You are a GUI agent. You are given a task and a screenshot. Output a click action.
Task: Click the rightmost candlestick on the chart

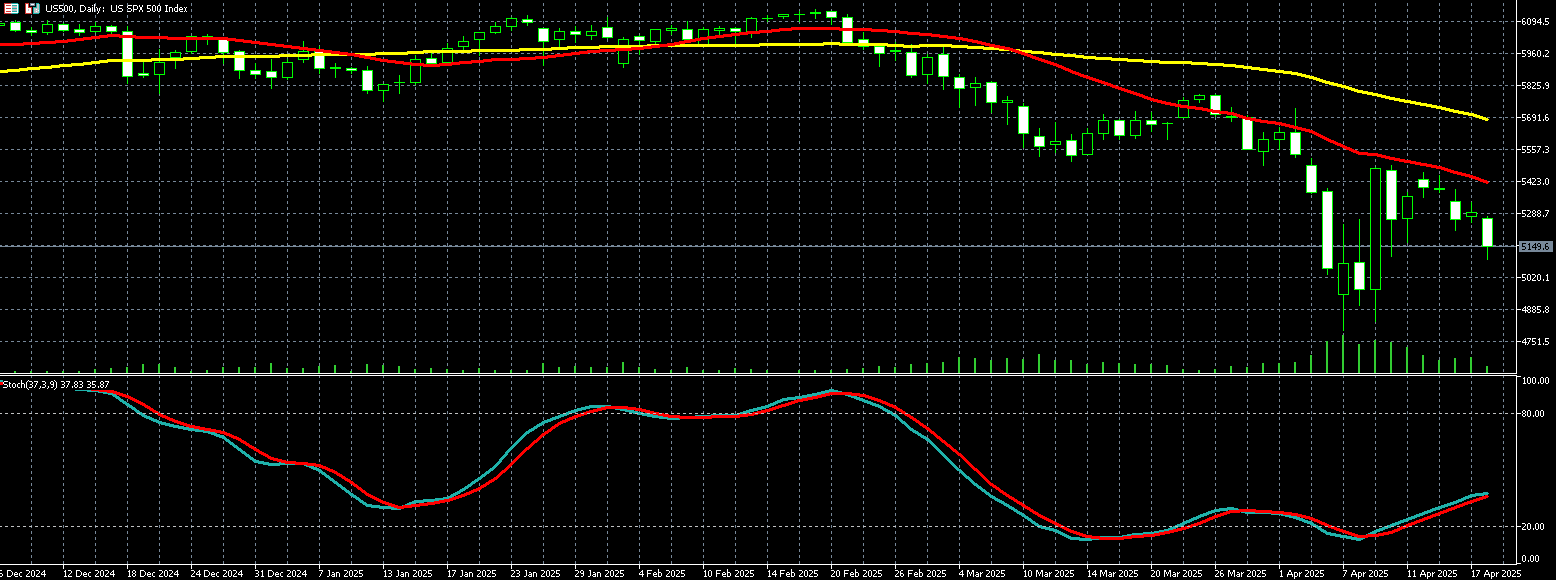point(1487,232)
